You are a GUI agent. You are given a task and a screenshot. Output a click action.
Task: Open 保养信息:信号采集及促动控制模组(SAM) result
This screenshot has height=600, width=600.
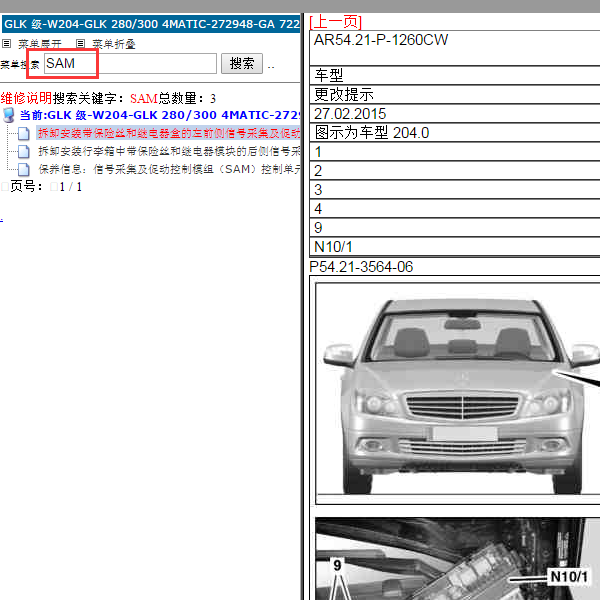[169, 169]
